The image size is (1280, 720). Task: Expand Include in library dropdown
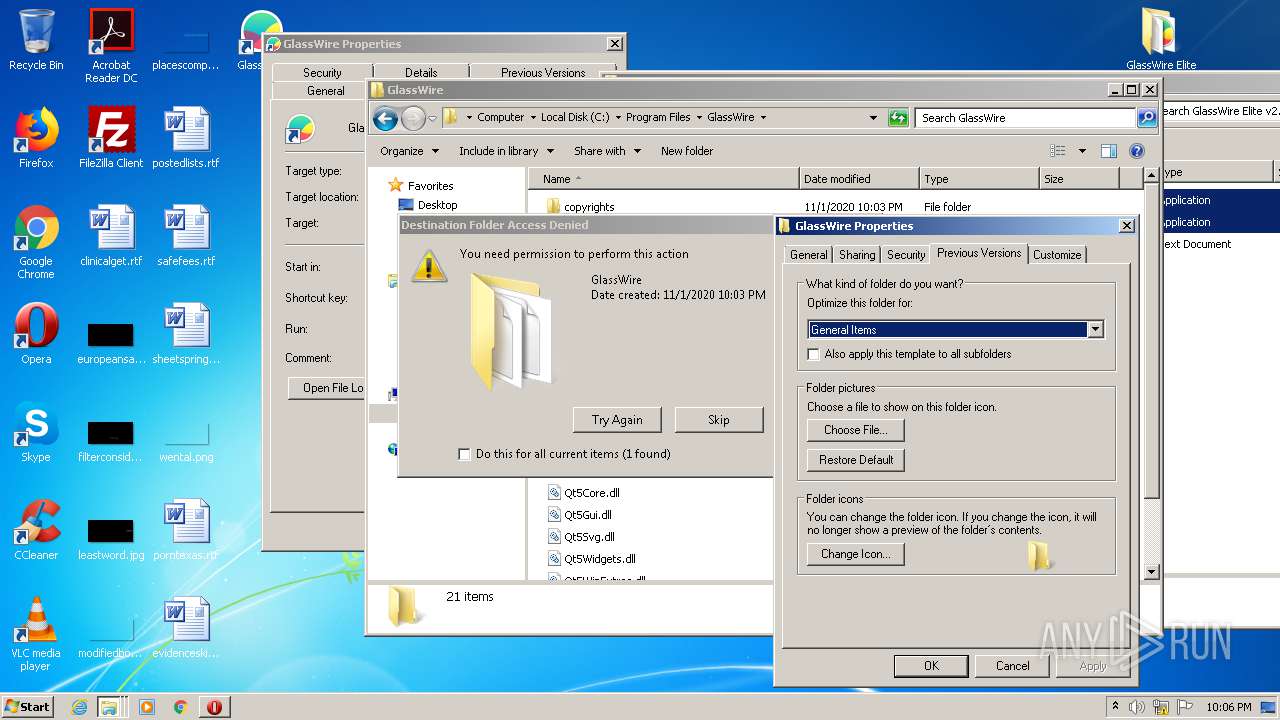click(x=507, y=151)
